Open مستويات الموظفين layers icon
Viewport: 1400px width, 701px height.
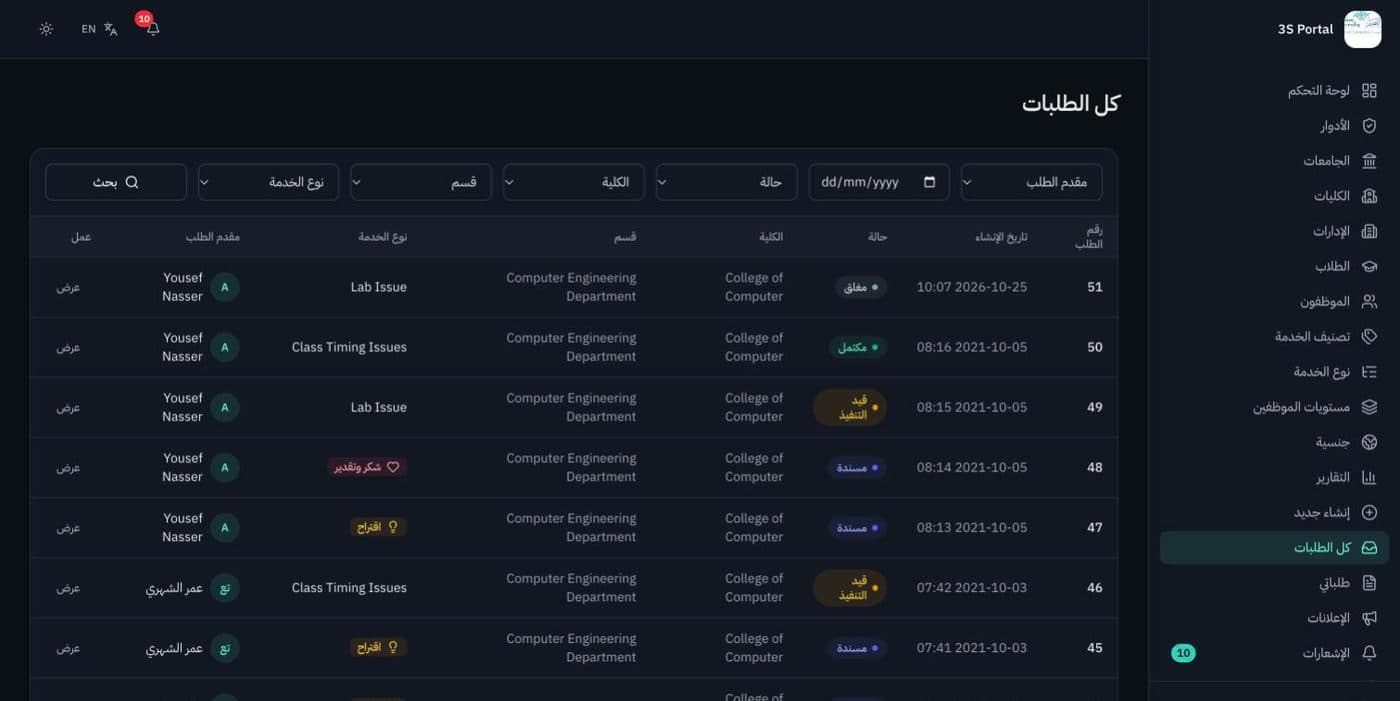[x=1369, y=407]
